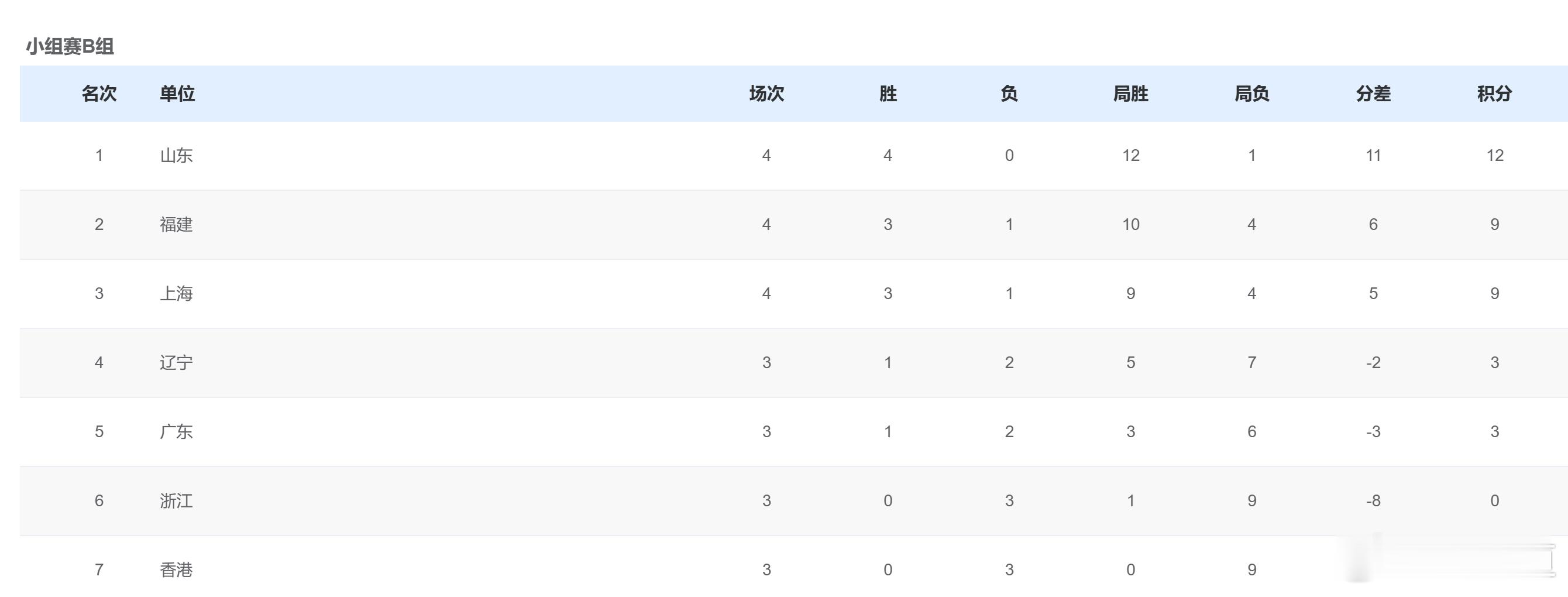Click the 香港 team name
Image resolution: width=1568 pixels, height=597 pixels.
coord(177,570)
